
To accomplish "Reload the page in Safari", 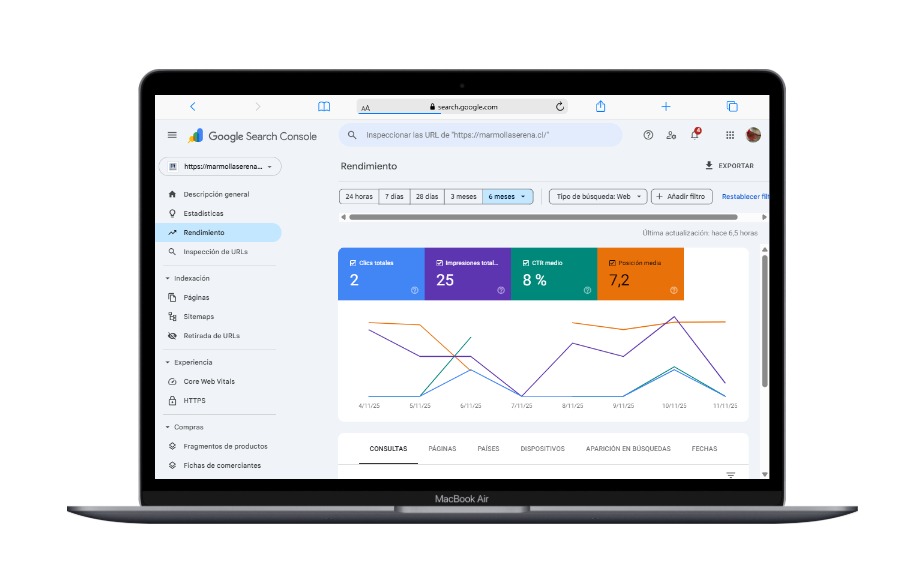I will [x=560, y=106].
